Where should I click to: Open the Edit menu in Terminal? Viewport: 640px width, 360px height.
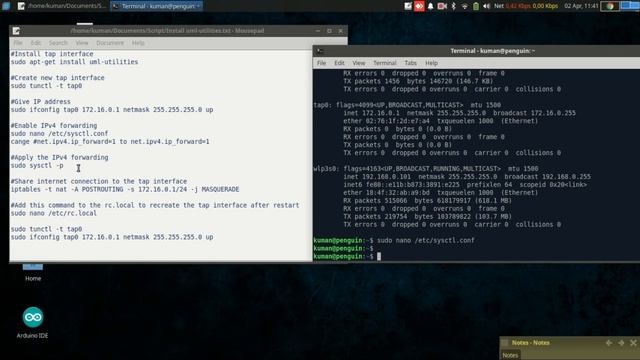click(x=340, y=63)
